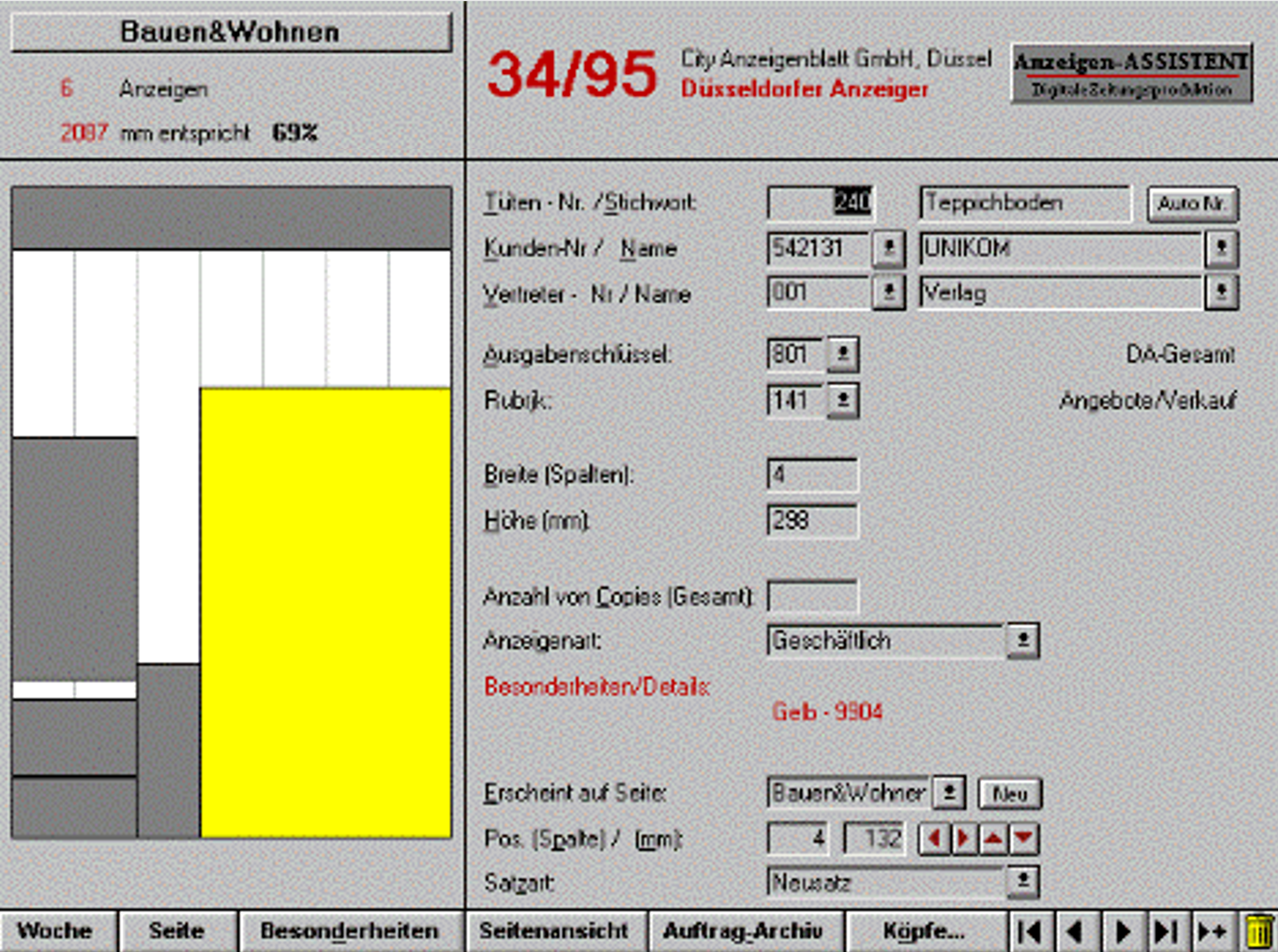Screen dimensions: 1278x952
Task: Click the record navigation first-record icon
Action: 1030,931
